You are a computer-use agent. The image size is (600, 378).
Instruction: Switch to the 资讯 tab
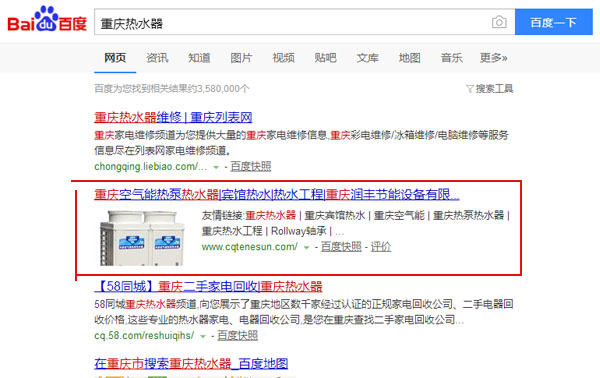[157, 58]
